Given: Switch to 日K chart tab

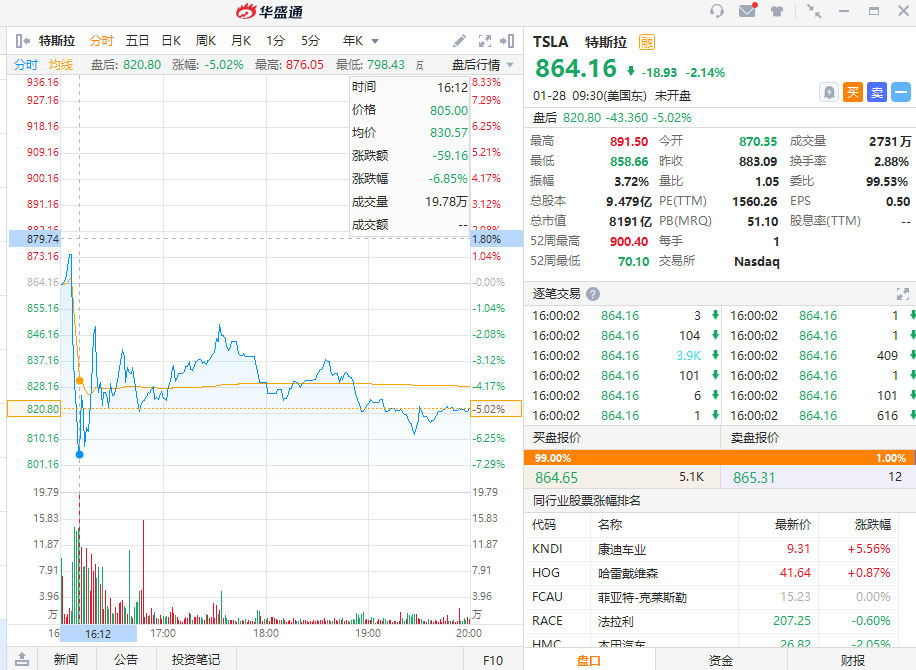Looking at the screenshot, I should (x=171, y=41).
